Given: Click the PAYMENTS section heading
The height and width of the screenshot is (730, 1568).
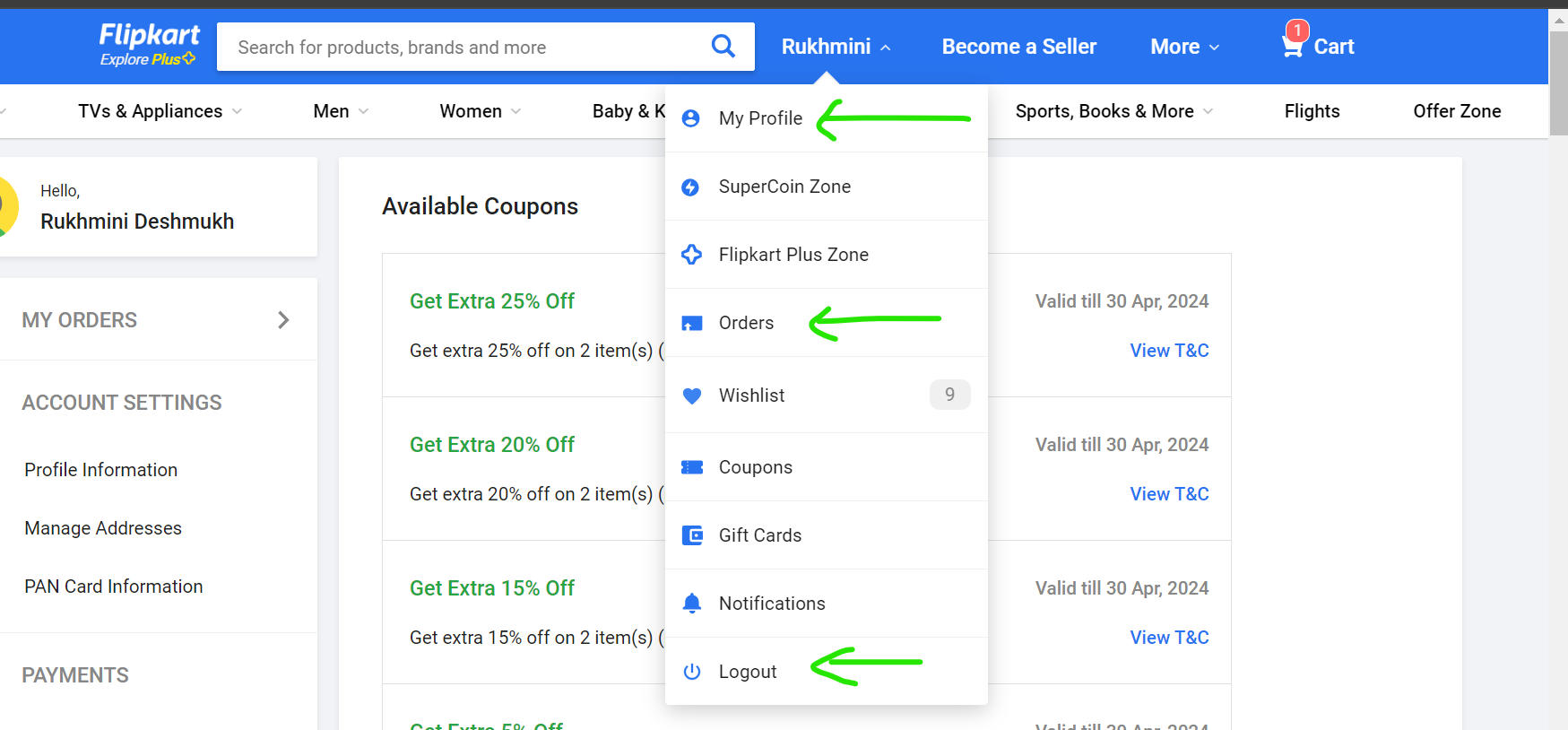Looking at the screenshot, I should click(x=75, y=675).
